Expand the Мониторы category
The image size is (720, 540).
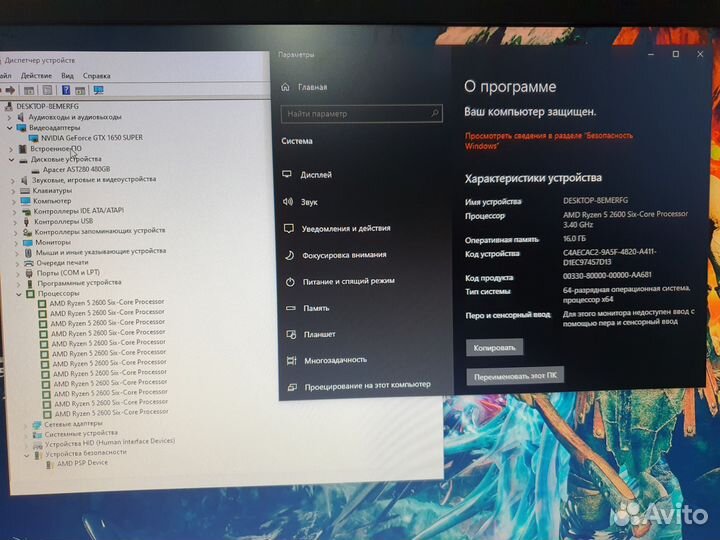16,243
